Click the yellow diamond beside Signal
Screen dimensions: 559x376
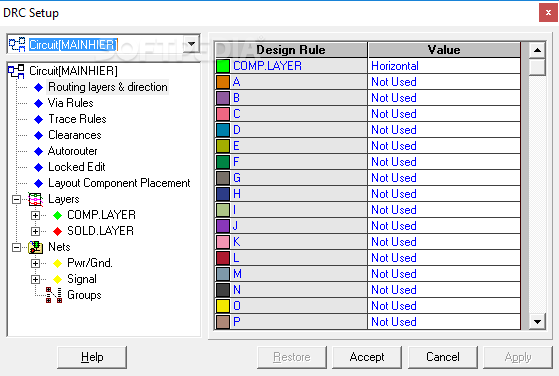point(57,279)
